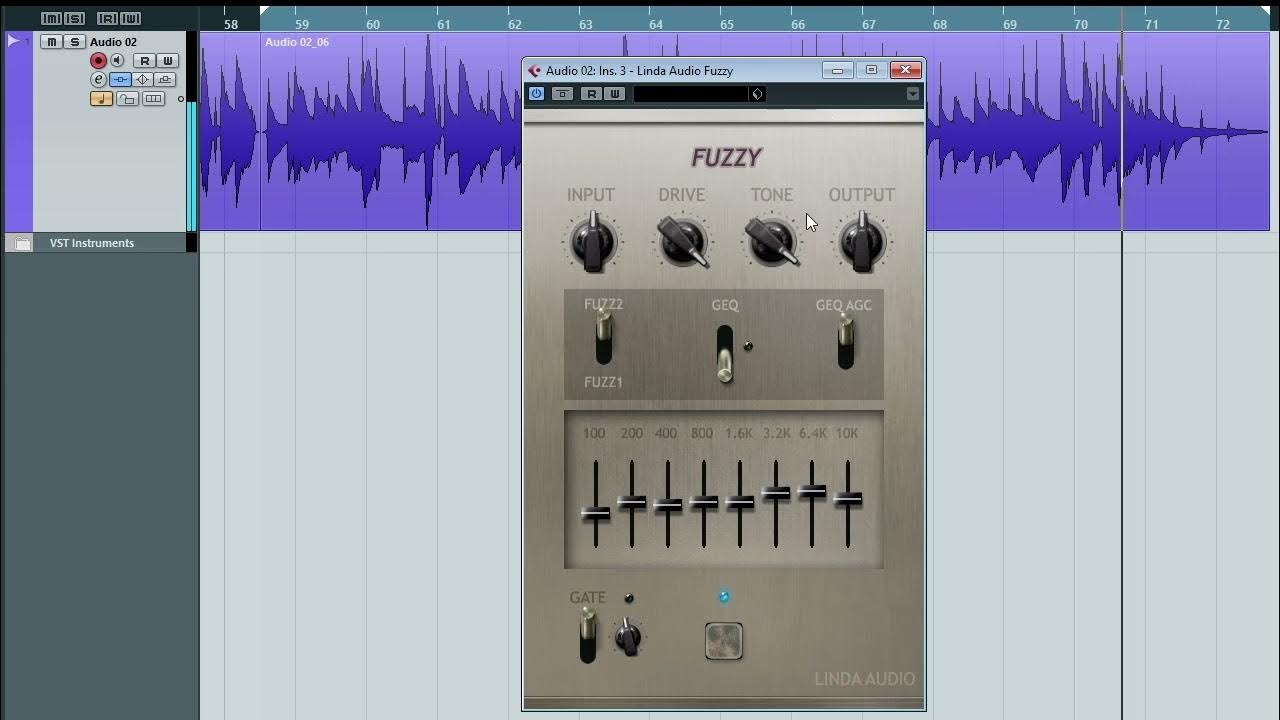Close the Linda Audio Fuzzy plugin window
The width and height of the screenshot is (1280, 720).
(905, 70)
